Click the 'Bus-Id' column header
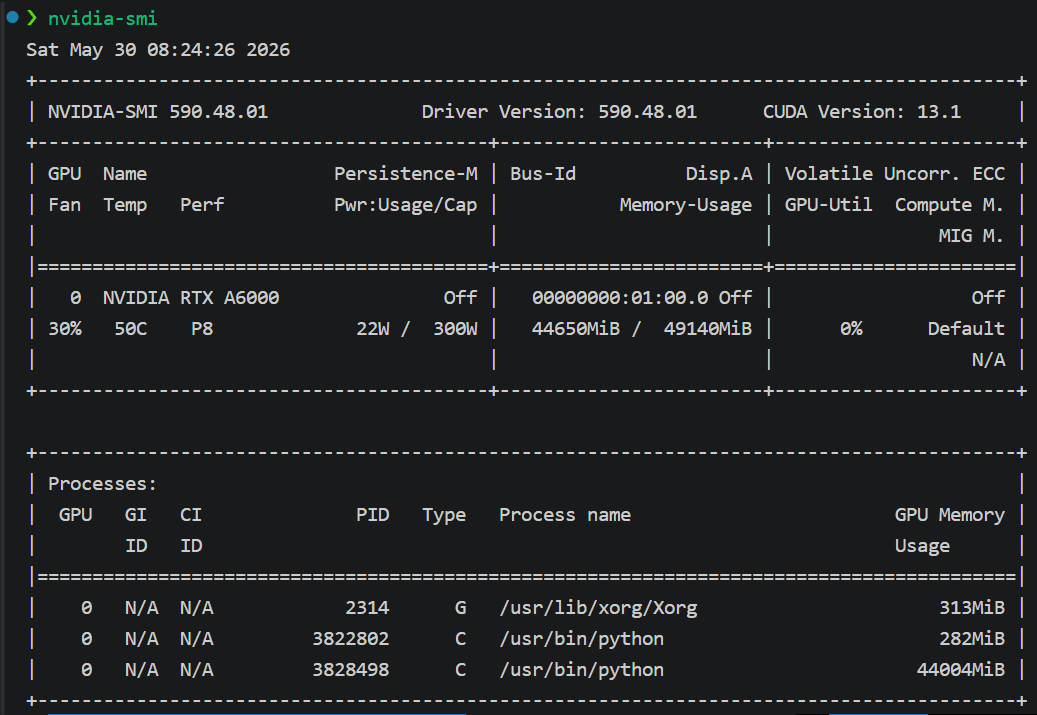This screenshot has height=715, width=1037. coord(543,174)
